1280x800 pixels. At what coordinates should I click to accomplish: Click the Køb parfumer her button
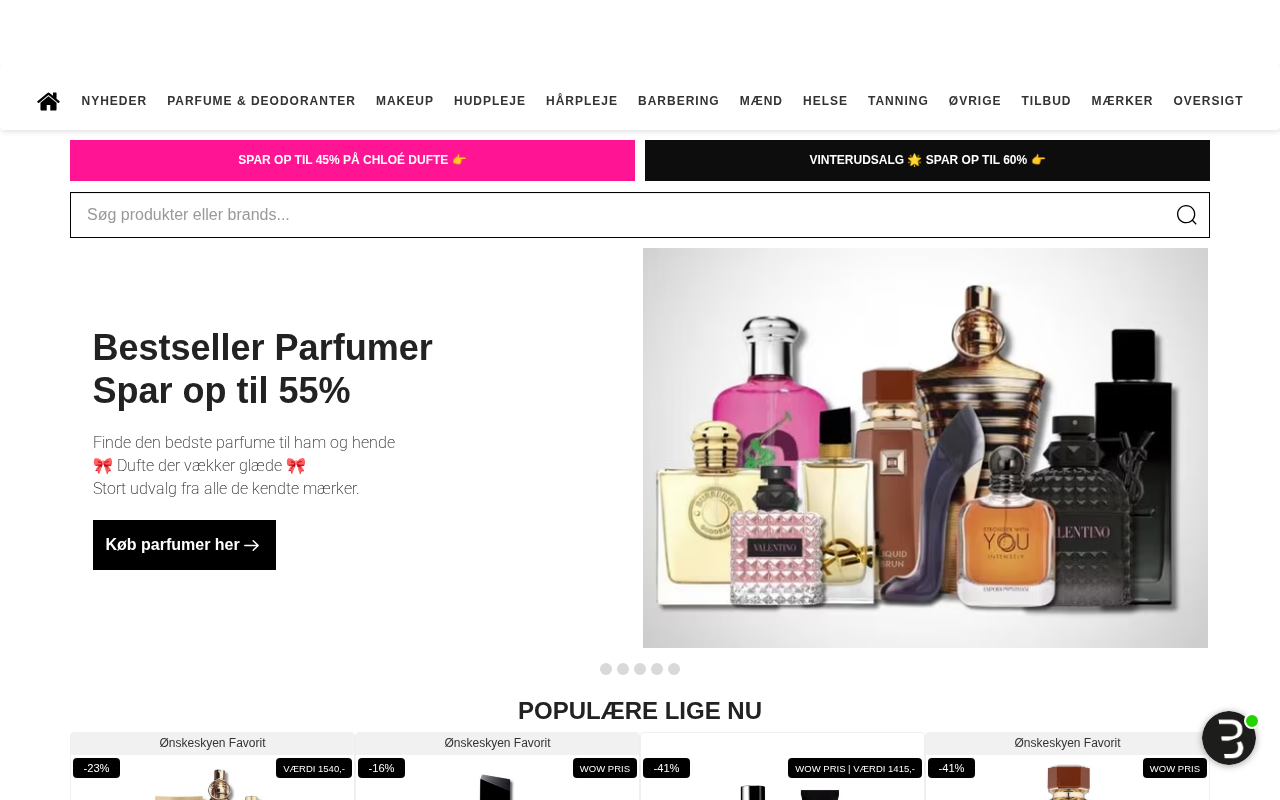click(184, 545)
